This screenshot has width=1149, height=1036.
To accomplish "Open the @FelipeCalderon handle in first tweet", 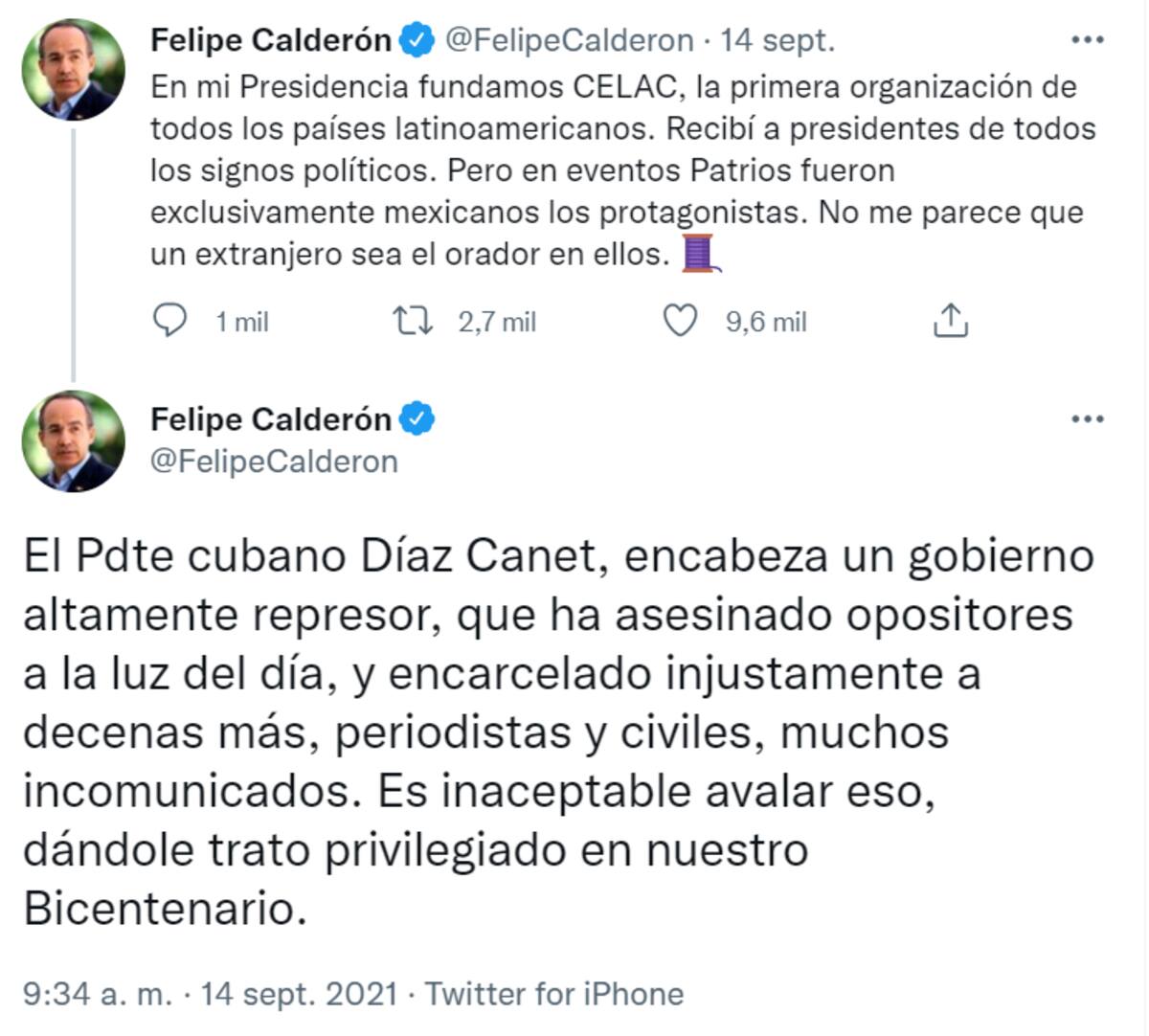I will point(570,40).
